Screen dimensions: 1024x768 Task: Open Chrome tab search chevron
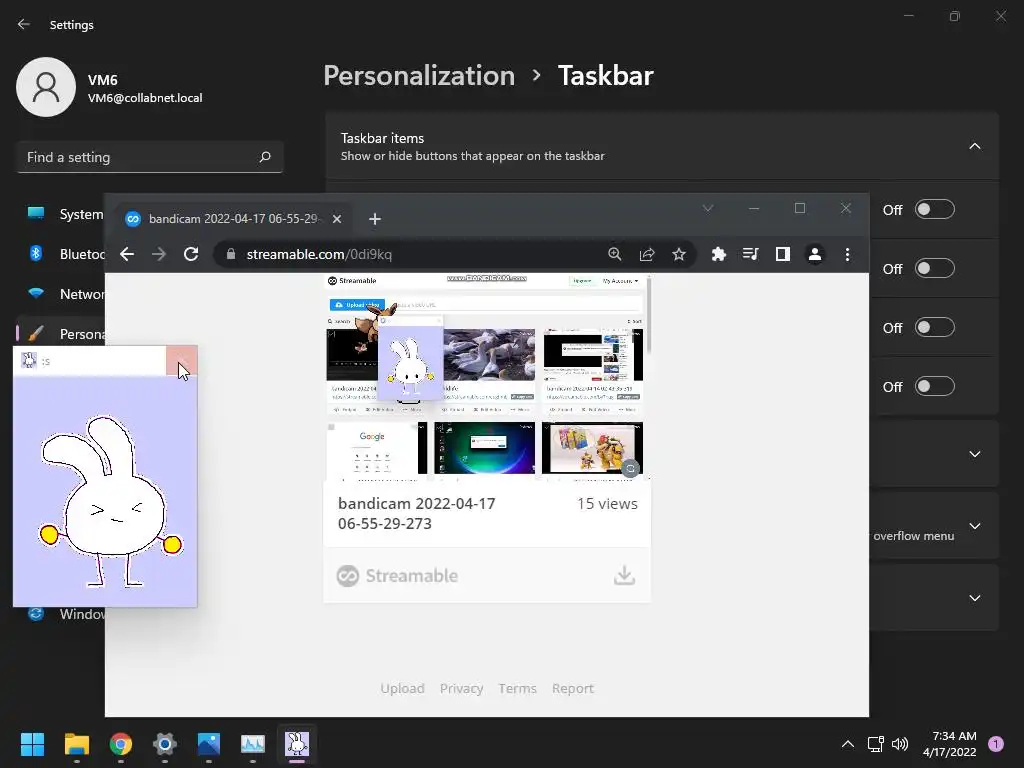(708, 208)
